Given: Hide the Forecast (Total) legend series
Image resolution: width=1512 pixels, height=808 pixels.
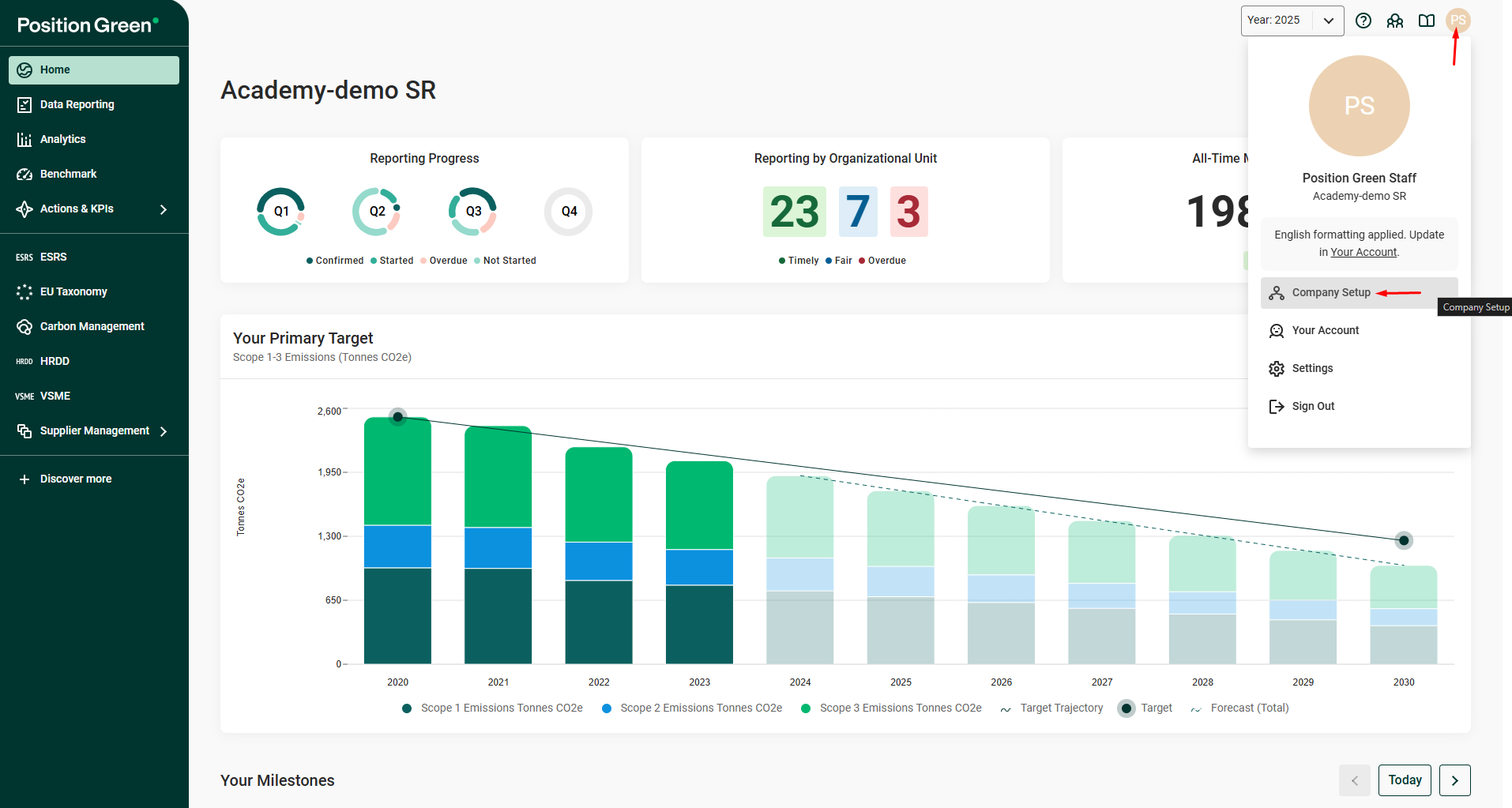Looking at the screenshot, I should click(1248, 708).
